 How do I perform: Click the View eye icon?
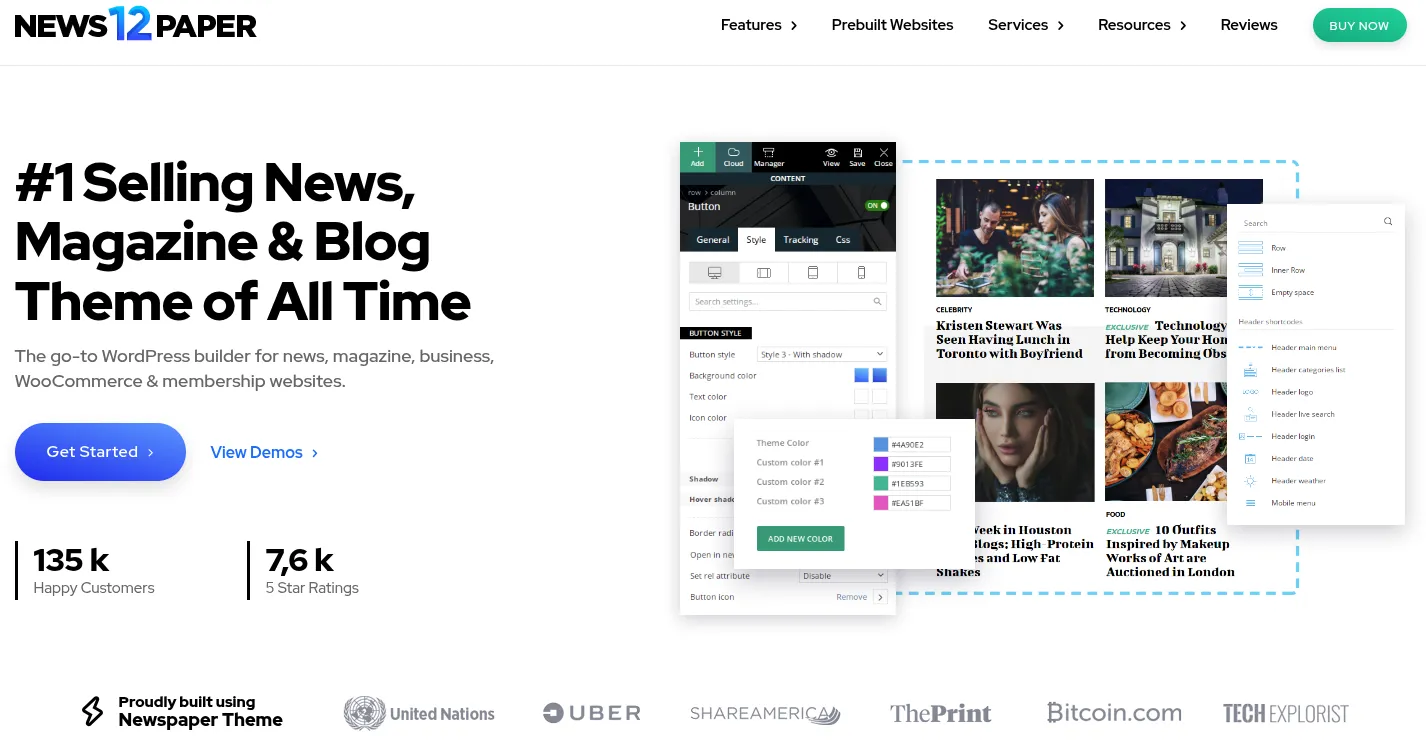coord(831,153)
